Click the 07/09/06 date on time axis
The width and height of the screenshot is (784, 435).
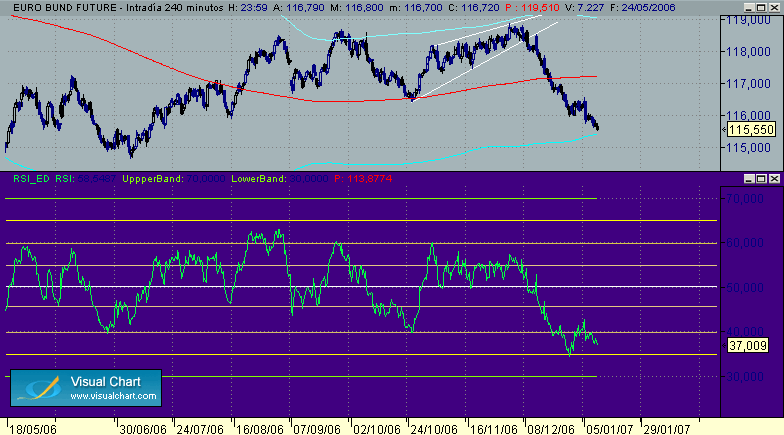(x=317, y=429)
